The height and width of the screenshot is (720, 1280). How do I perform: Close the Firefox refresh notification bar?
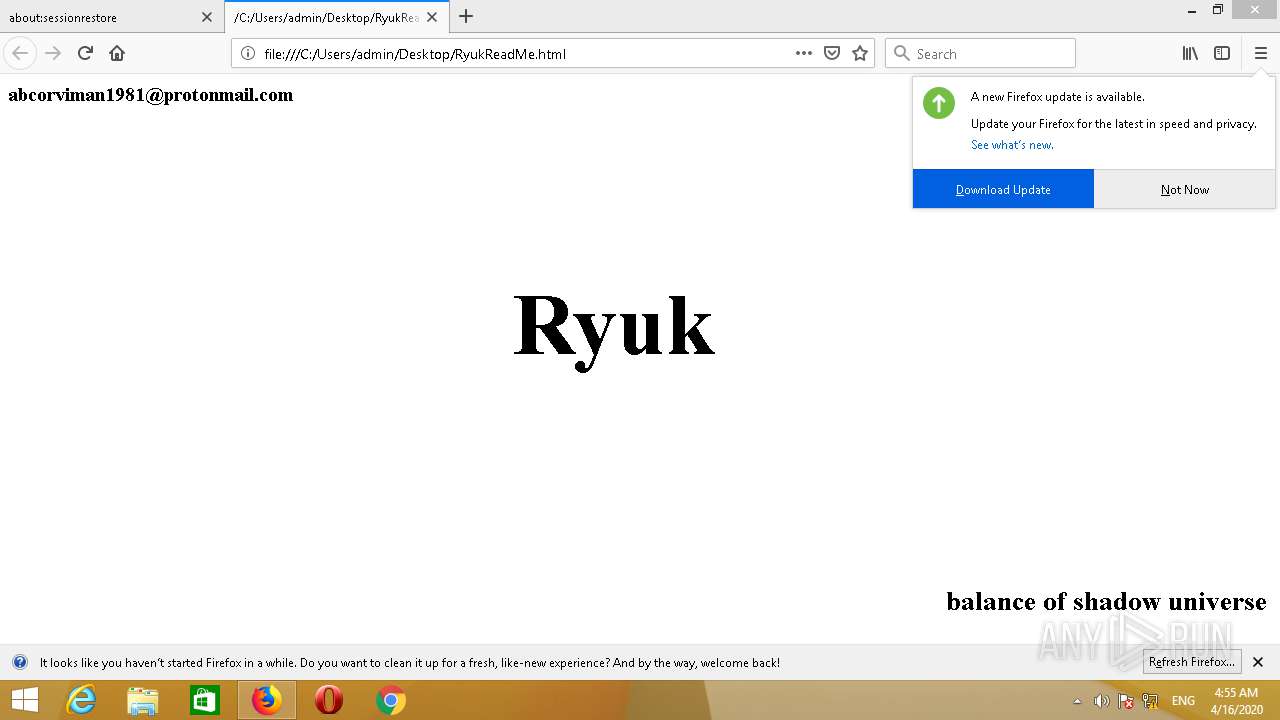tap(1258, 662)
